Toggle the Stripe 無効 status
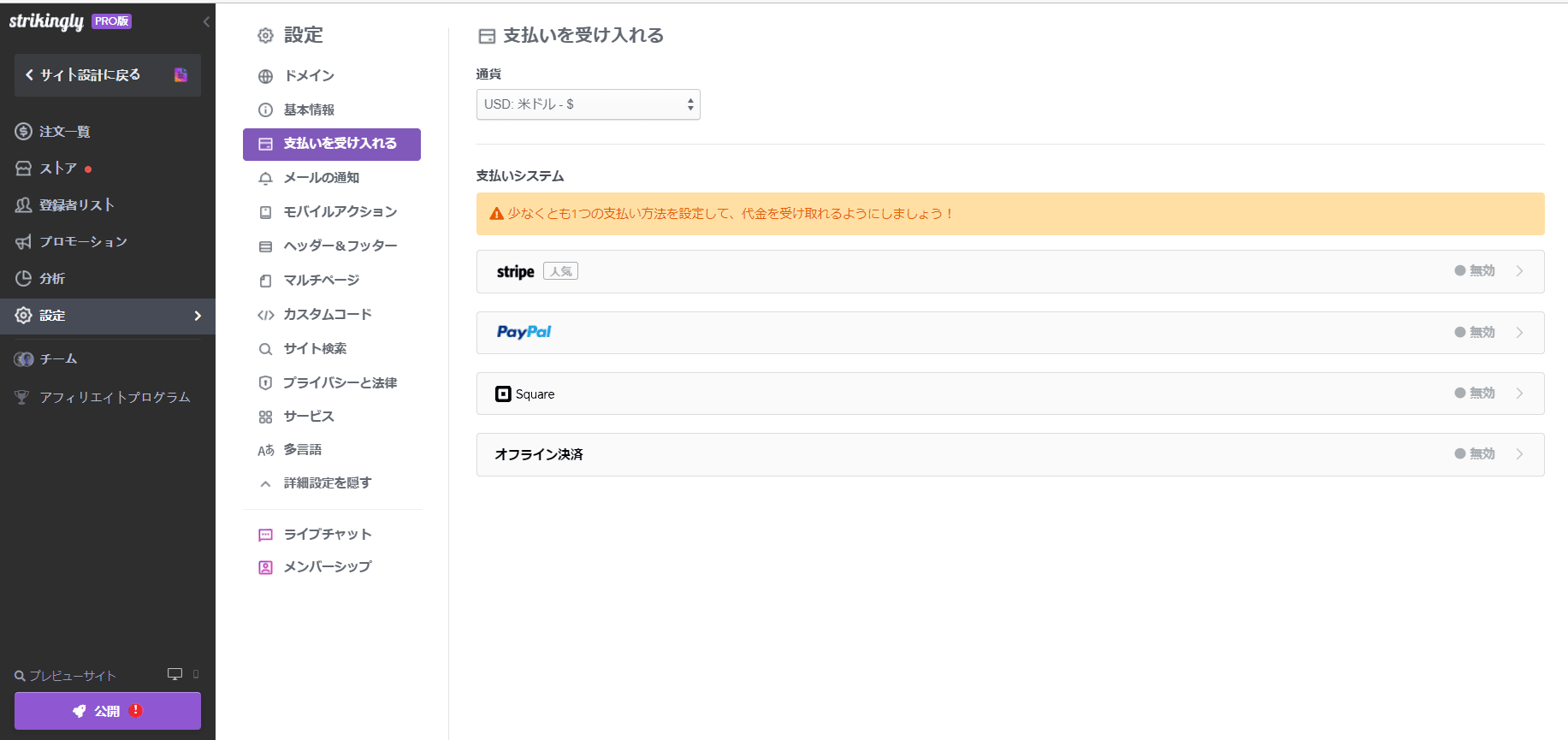Image resolution: width=1568 pixels, height=740 pixels. [x=1475, y=271]
